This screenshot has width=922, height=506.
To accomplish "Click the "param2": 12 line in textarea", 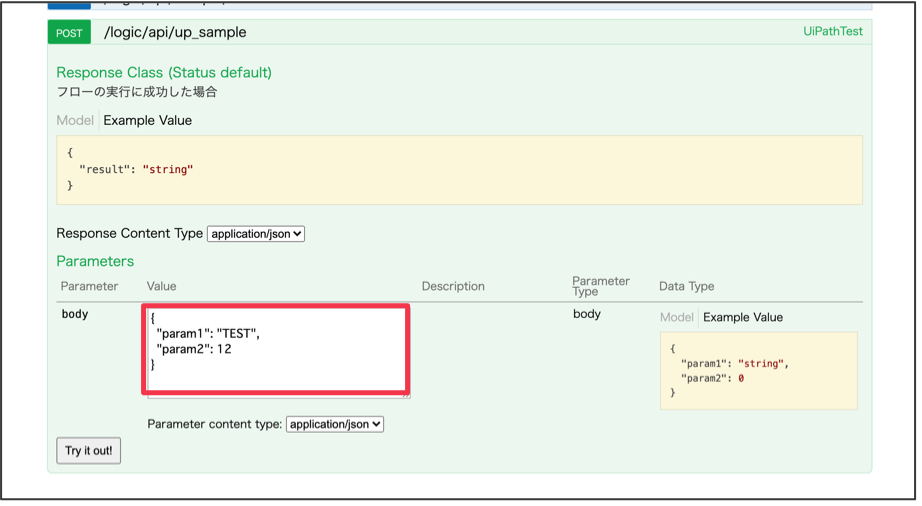I will [x=194, y=349].
